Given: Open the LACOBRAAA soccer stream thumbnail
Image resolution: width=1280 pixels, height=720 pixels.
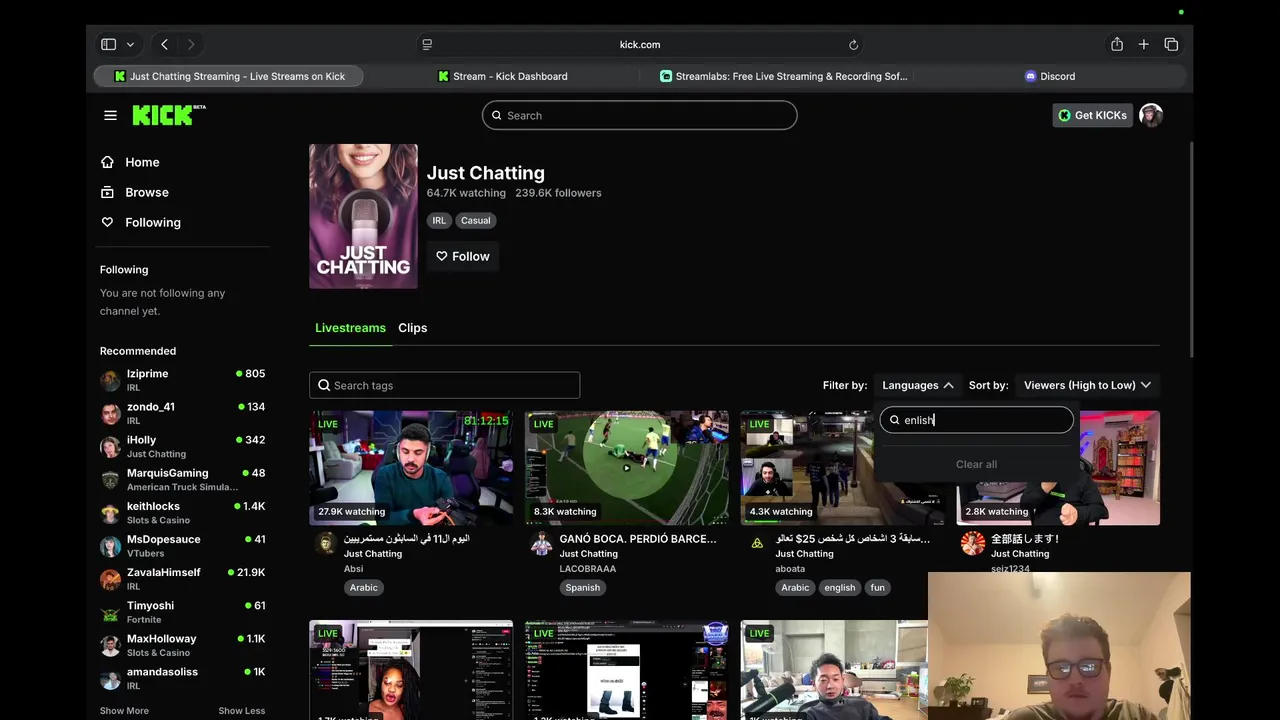Looking at the screenshot, I should [x=627, y=468].
